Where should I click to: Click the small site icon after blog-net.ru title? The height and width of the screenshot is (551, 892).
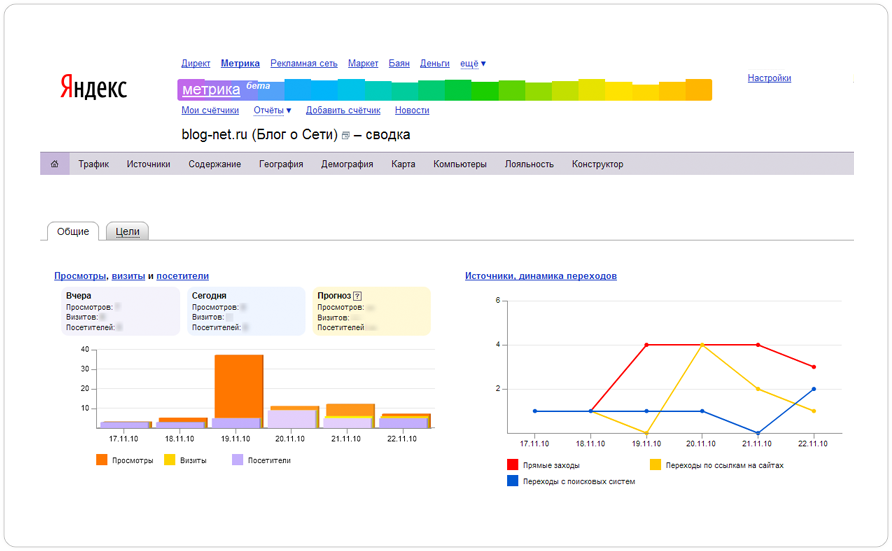(x=345, y=136)
